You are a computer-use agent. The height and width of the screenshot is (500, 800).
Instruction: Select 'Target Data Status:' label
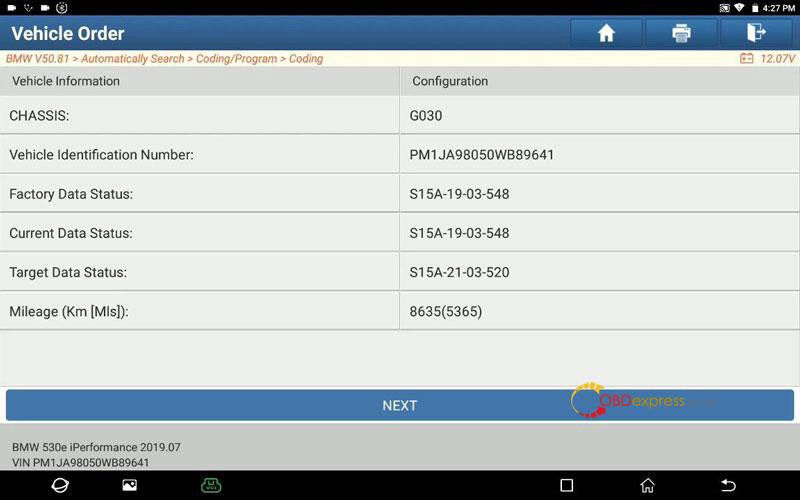[x=68, y=272]
